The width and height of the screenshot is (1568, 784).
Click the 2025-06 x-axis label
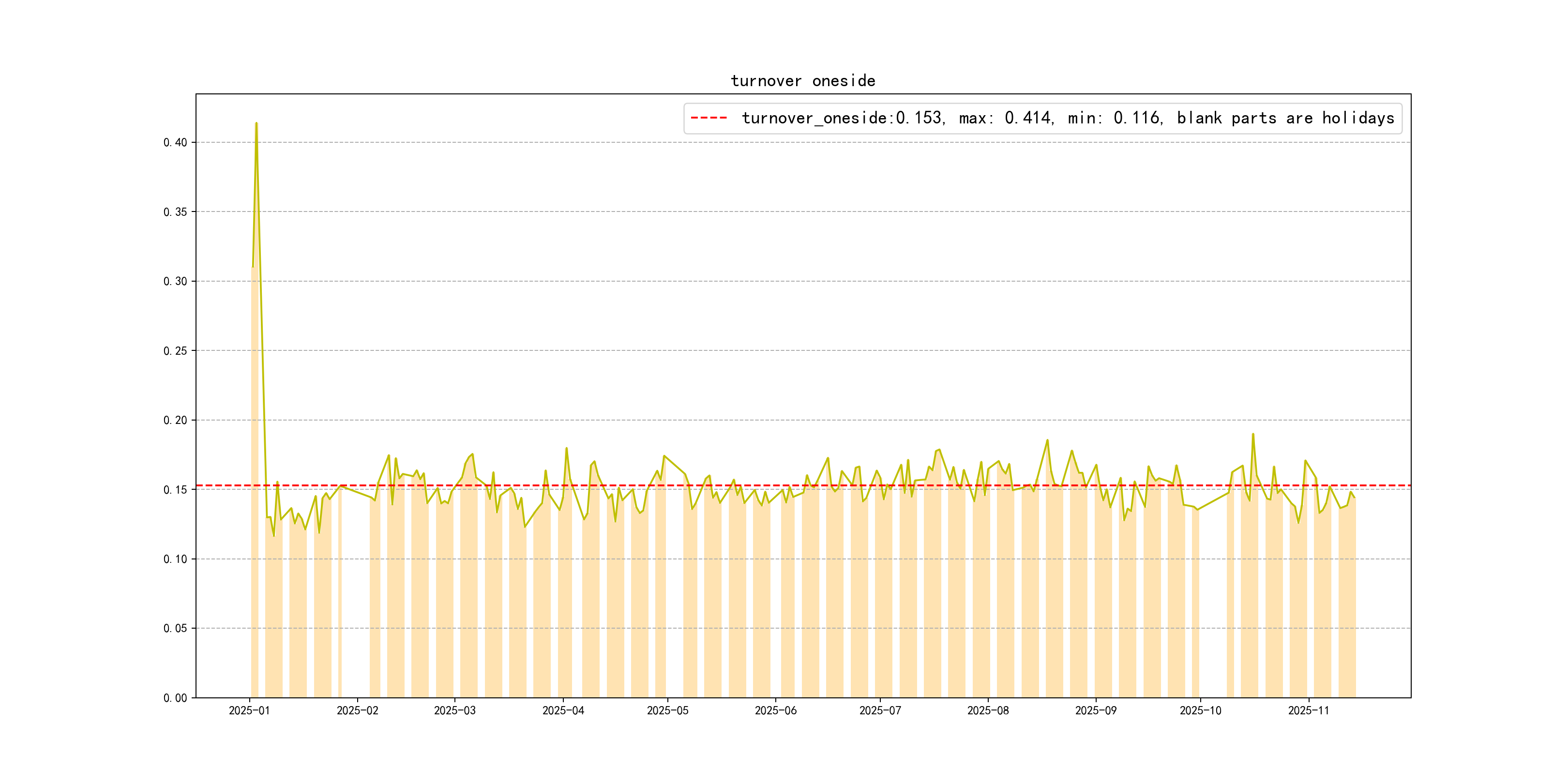pos(775,710)
